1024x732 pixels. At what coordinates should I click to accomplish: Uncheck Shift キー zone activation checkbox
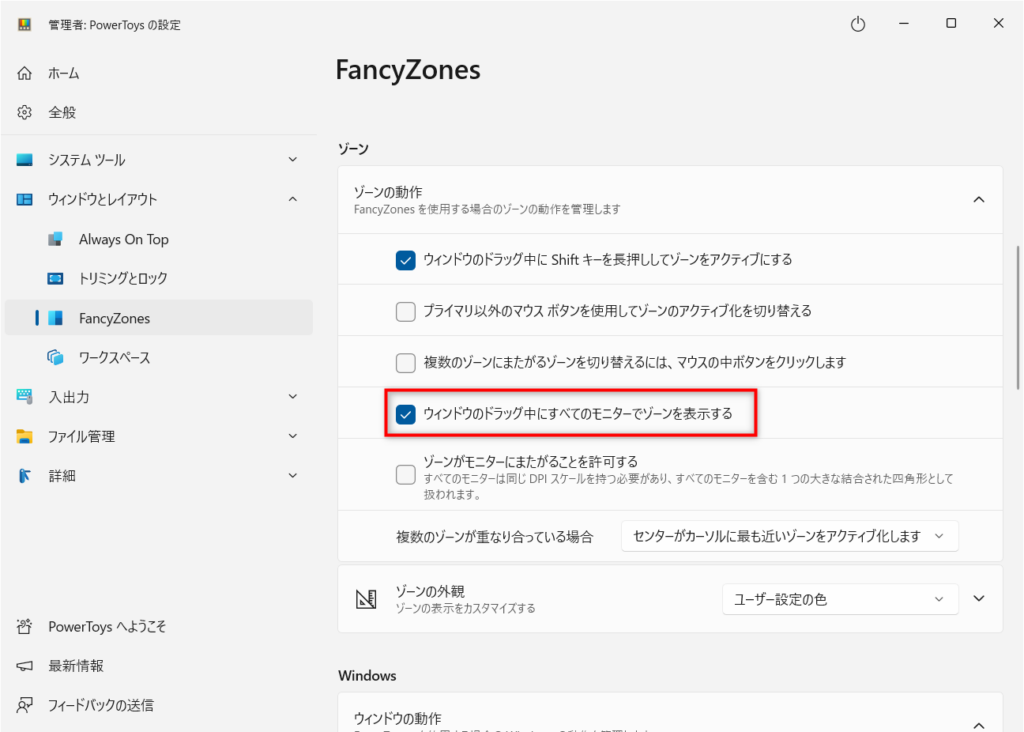click(406, 260)
